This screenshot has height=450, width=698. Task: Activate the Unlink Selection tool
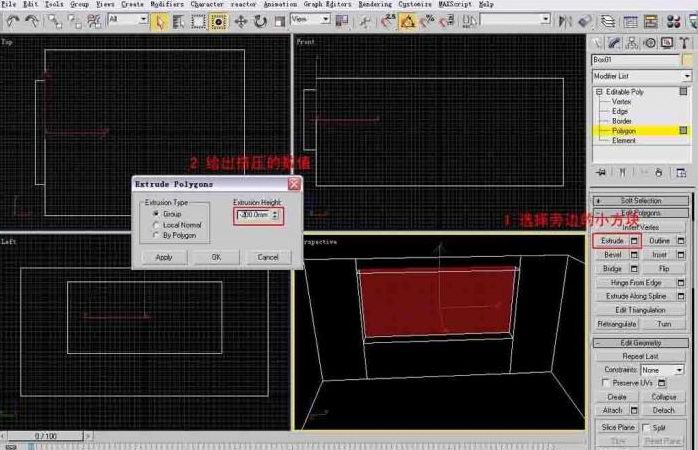[x=74, y=21]
